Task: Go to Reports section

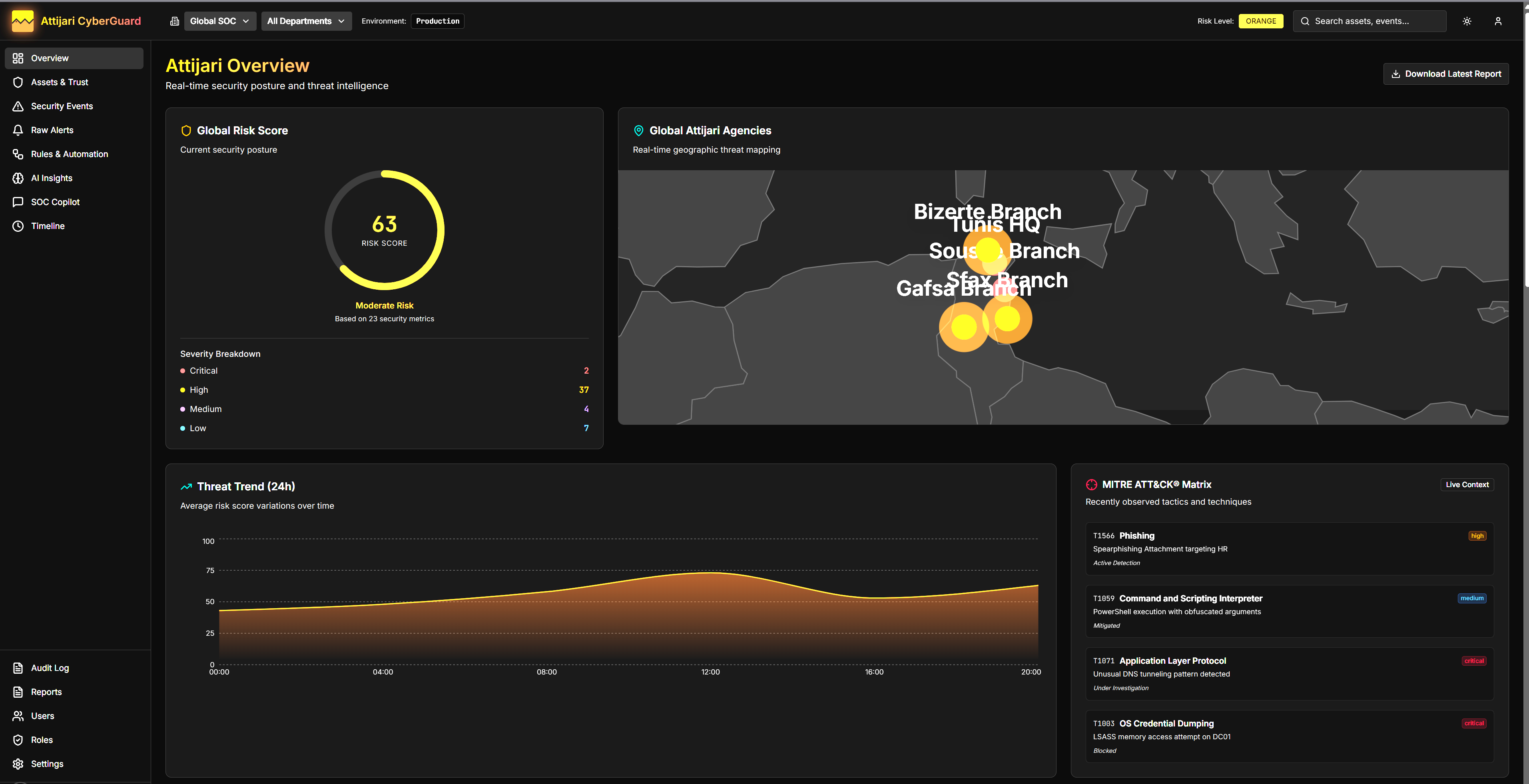Action: (x=74, y=692)
